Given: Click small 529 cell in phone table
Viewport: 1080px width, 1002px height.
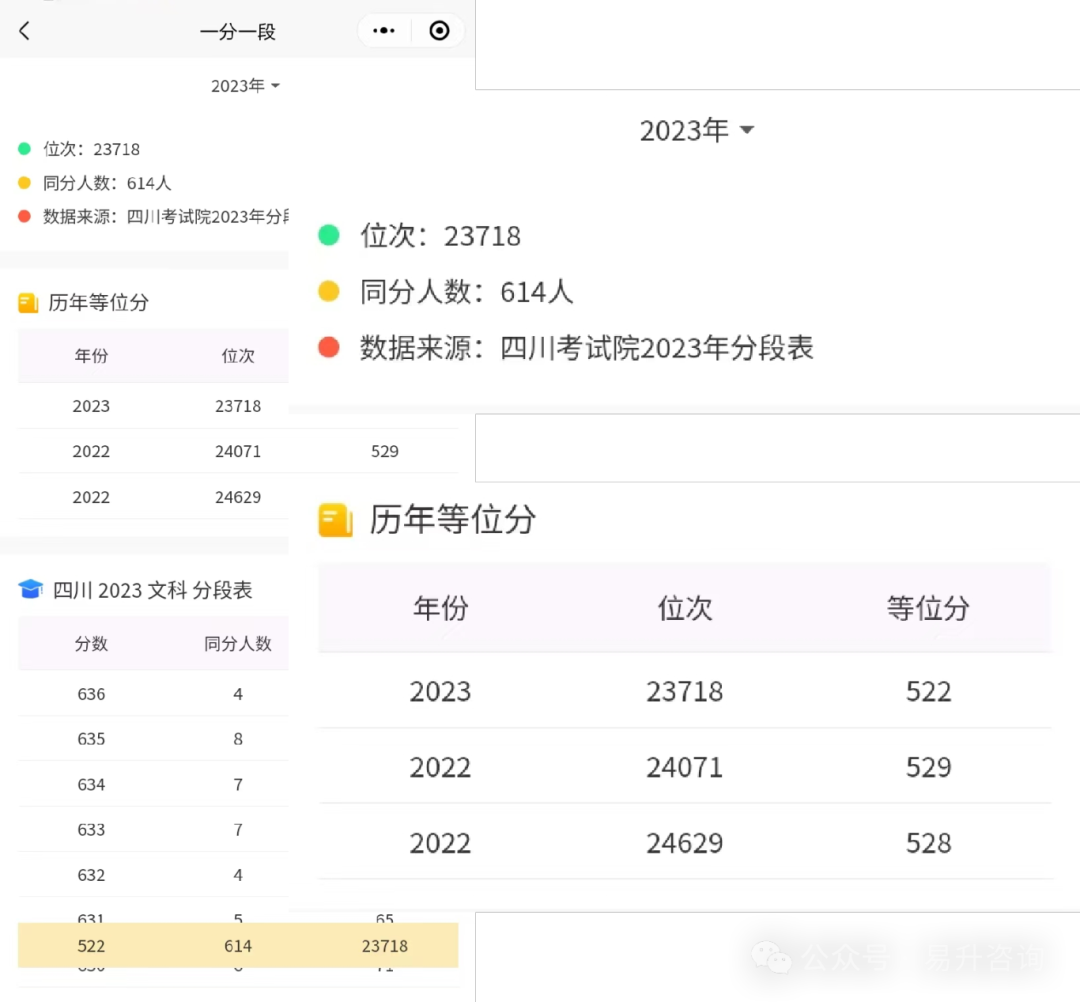Looking at the screenshot, I should (x=384, y=452).
